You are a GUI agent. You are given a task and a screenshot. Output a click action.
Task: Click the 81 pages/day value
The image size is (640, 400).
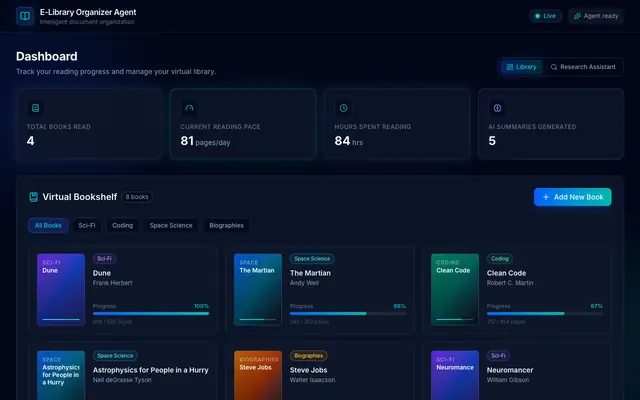tap(205, 141)
